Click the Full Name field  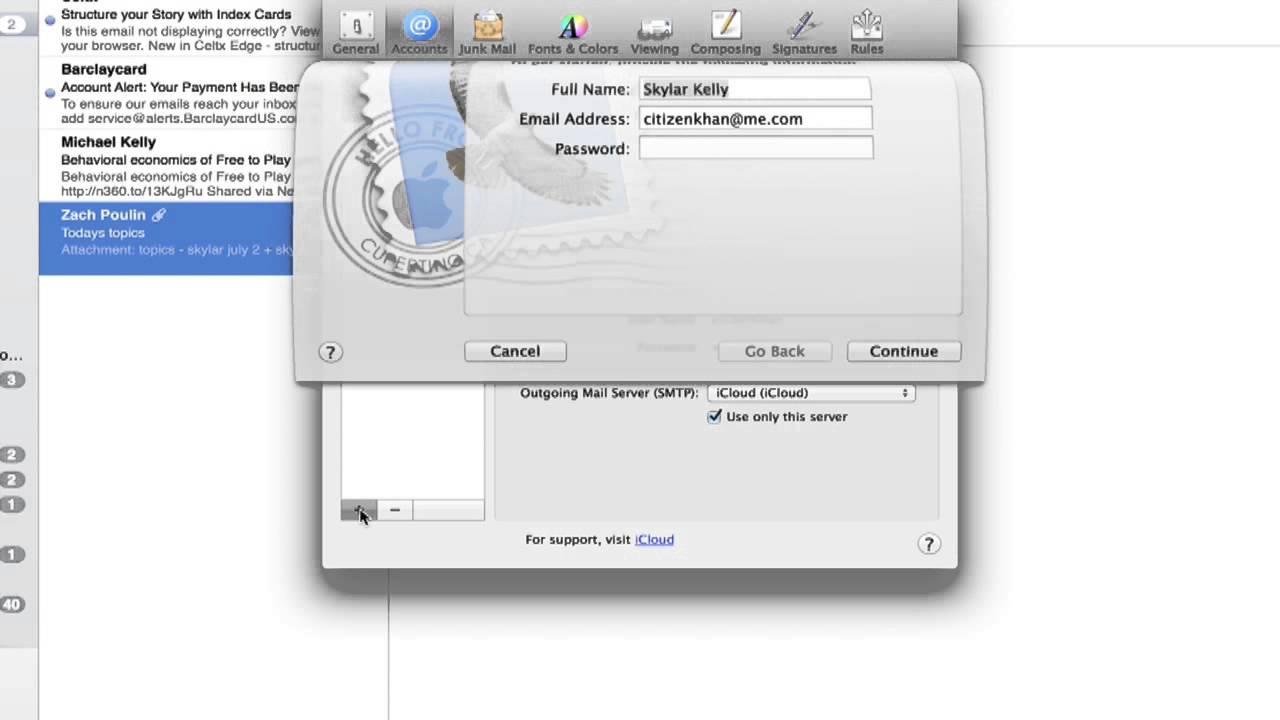(x=755, y=89)
